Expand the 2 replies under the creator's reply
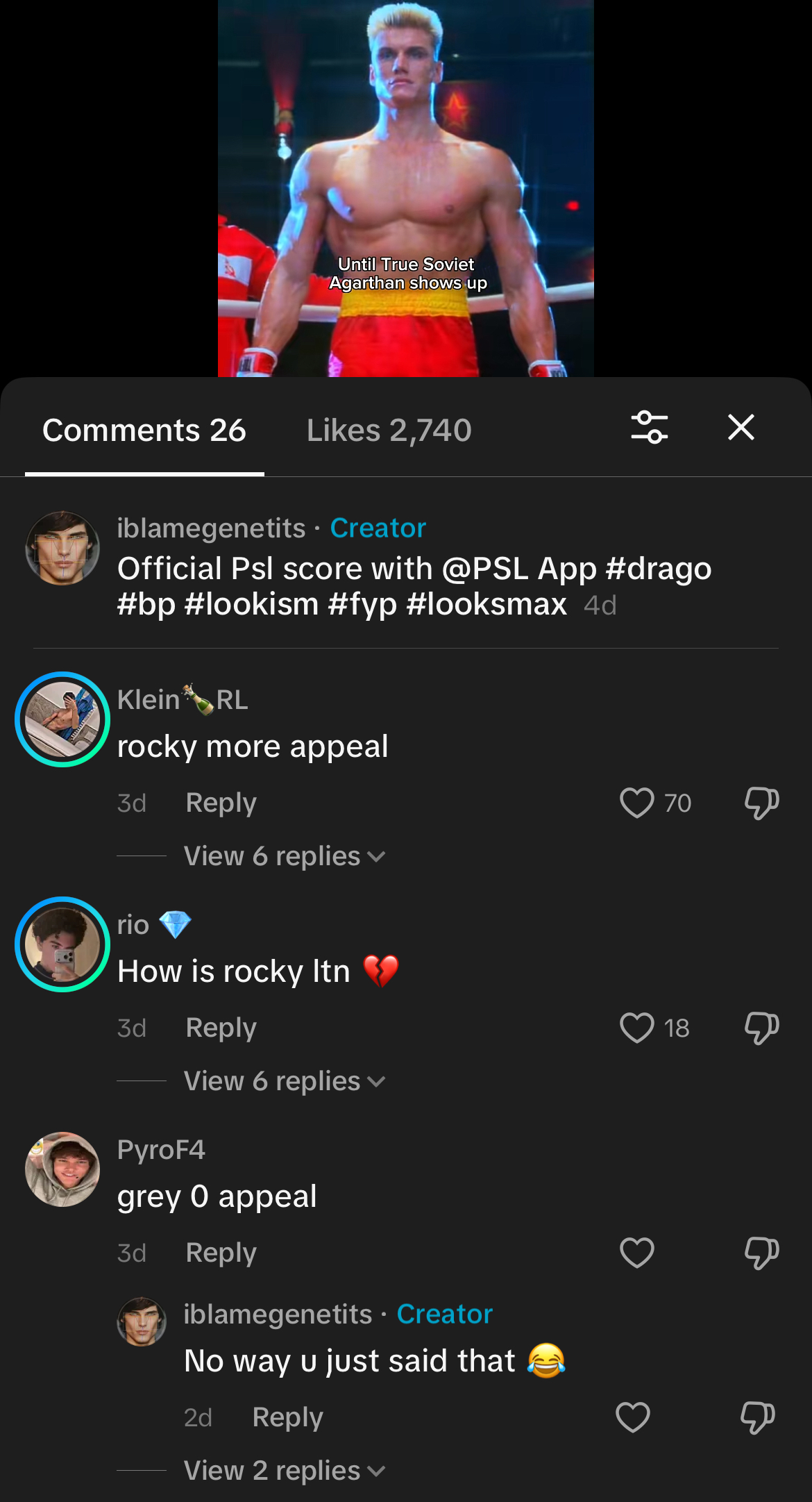The image size is (812, 1502). (284, 1471)
